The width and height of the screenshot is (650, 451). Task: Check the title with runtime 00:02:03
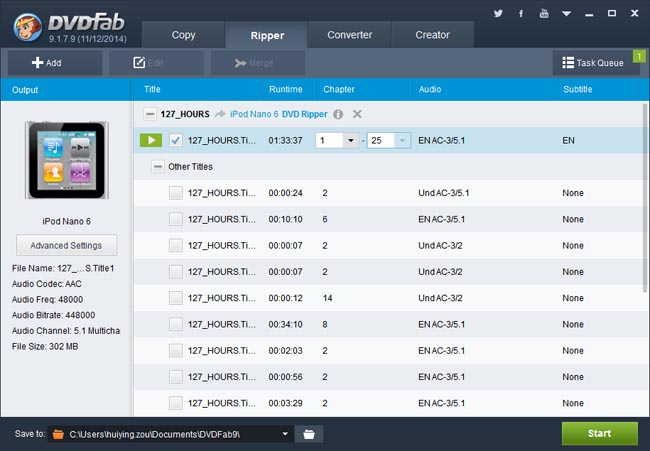176,350
